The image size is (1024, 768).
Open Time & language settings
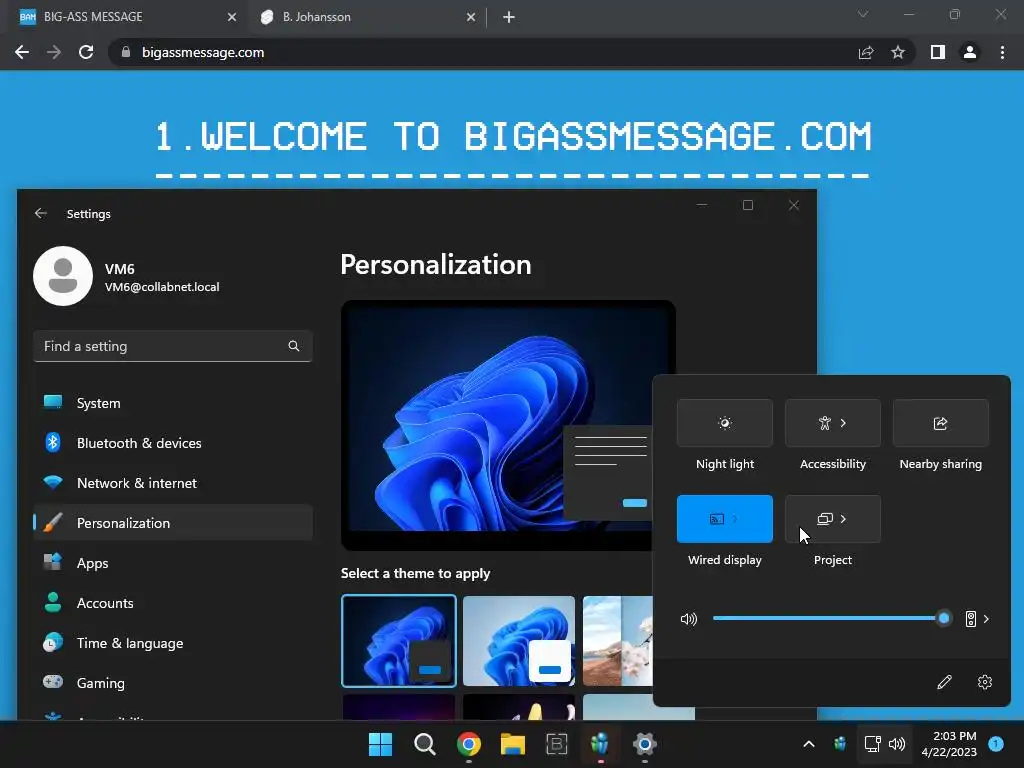[172, 643]
